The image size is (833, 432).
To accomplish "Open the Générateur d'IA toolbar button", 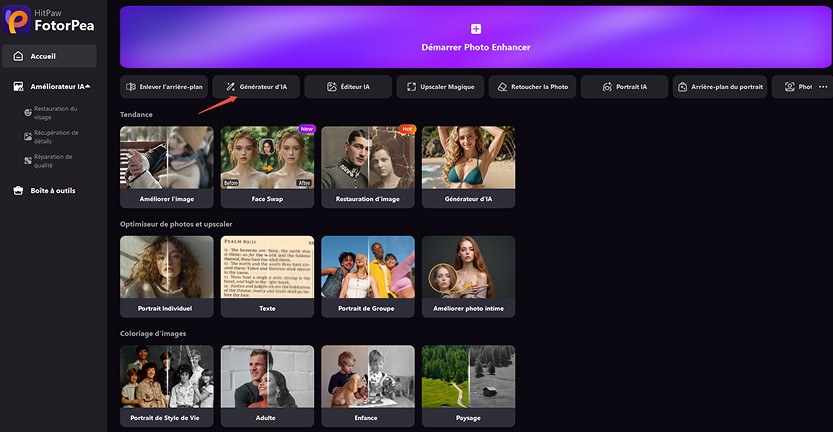I will (x=256, y=87).
